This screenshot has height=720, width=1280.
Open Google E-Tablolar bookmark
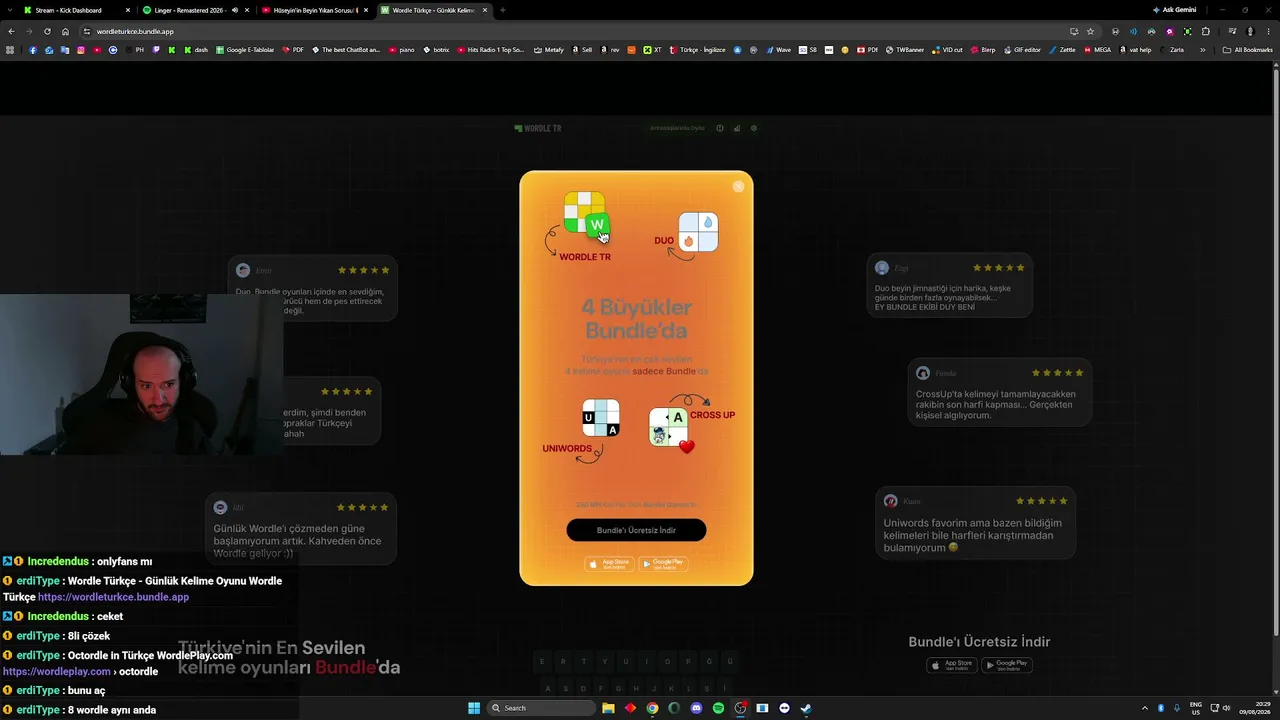244,49
